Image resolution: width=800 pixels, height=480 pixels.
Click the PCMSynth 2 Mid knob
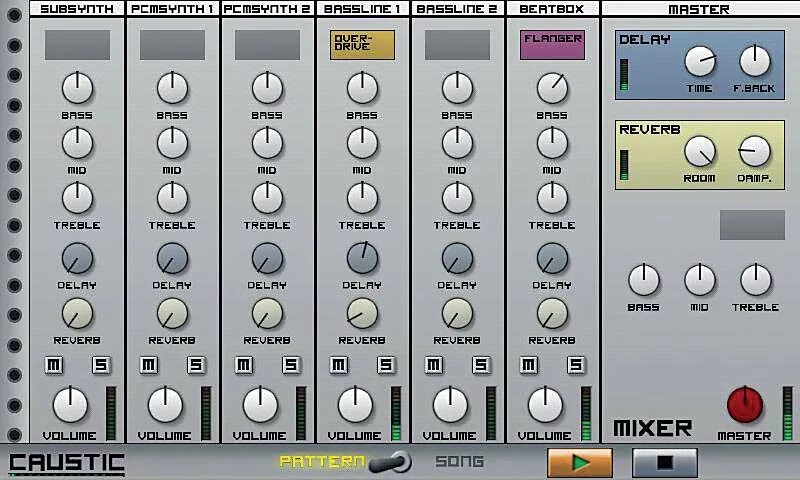click(267, 143)
